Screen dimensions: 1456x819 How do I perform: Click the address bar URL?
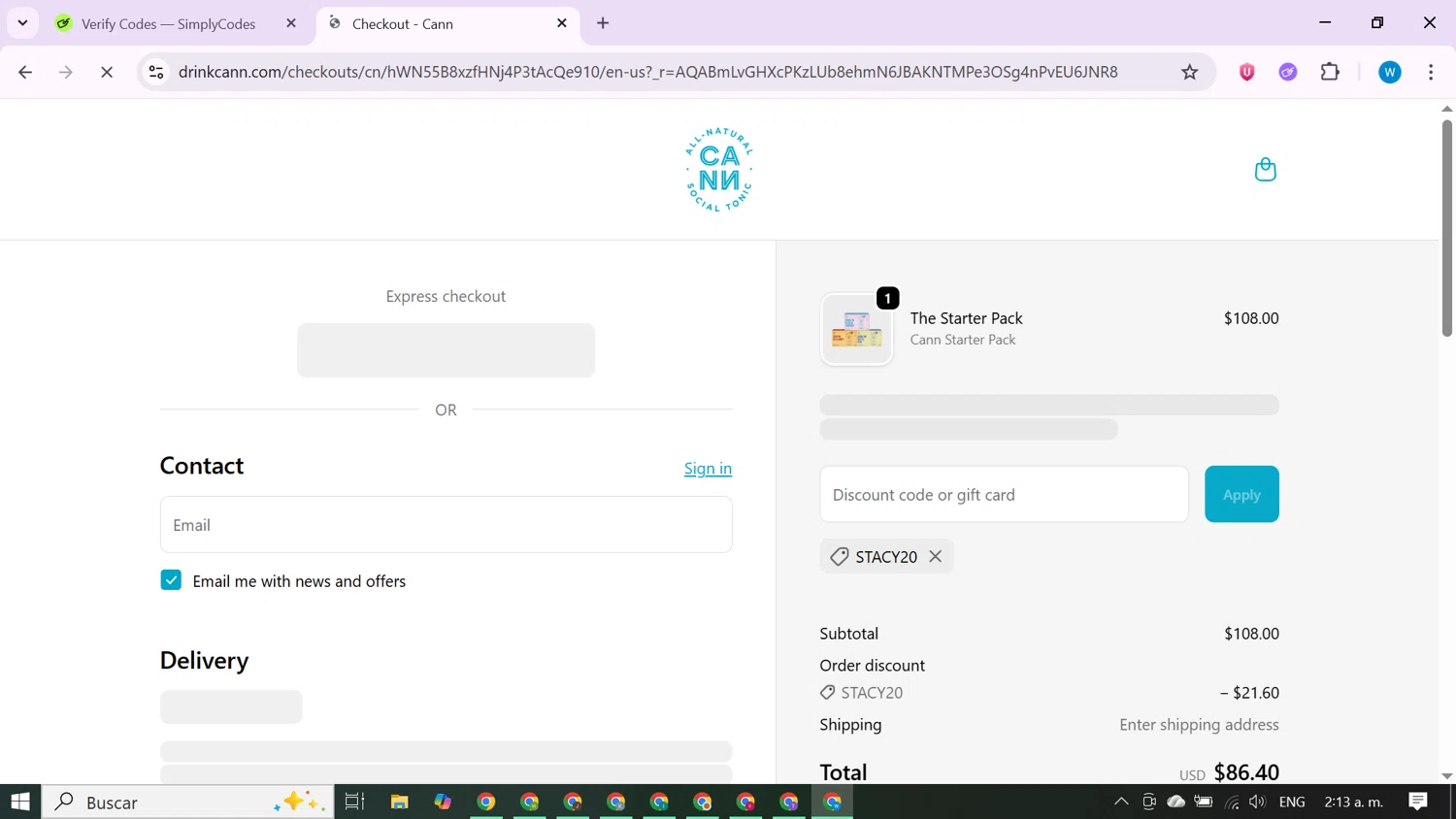647,72
